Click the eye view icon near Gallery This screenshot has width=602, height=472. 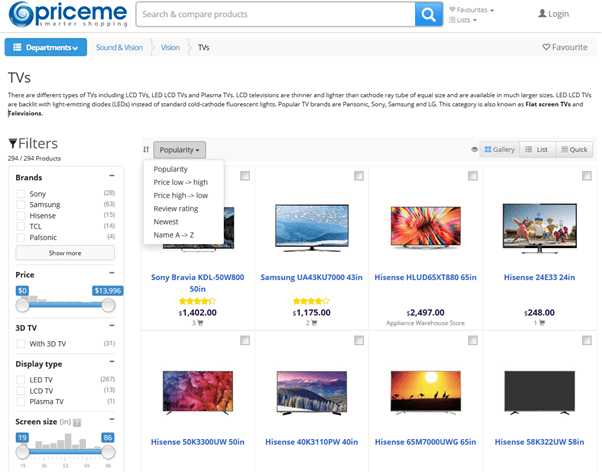click(475, 149)
